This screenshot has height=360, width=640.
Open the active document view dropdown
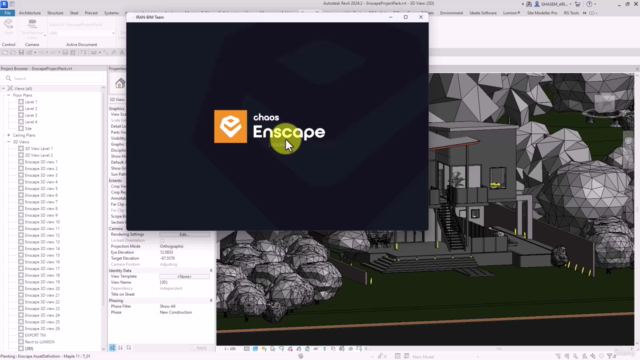(82, 33)
